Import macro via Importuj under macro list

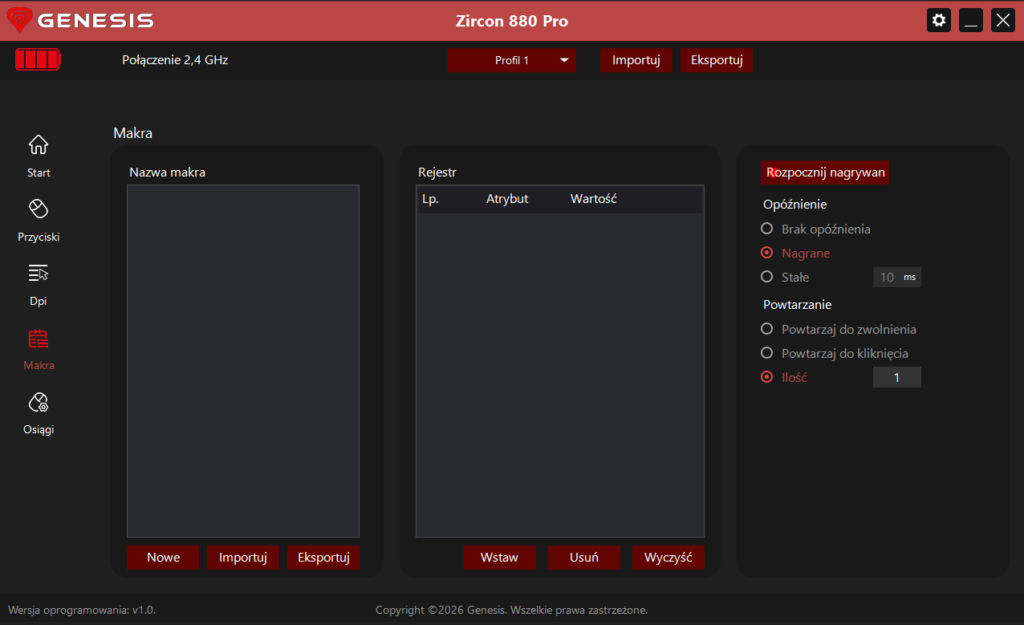coord(243,557)
